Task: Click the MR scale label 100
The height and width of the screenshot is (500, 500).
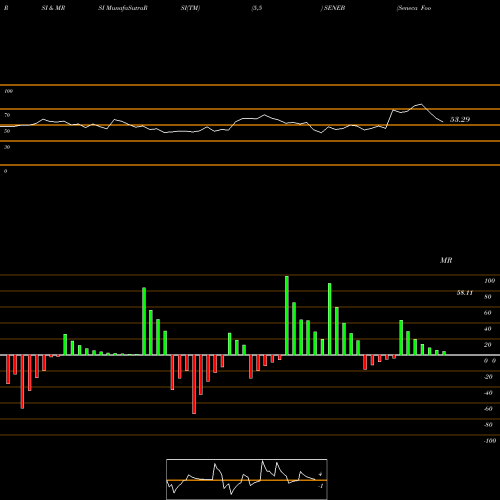Action: pos(489,281)
